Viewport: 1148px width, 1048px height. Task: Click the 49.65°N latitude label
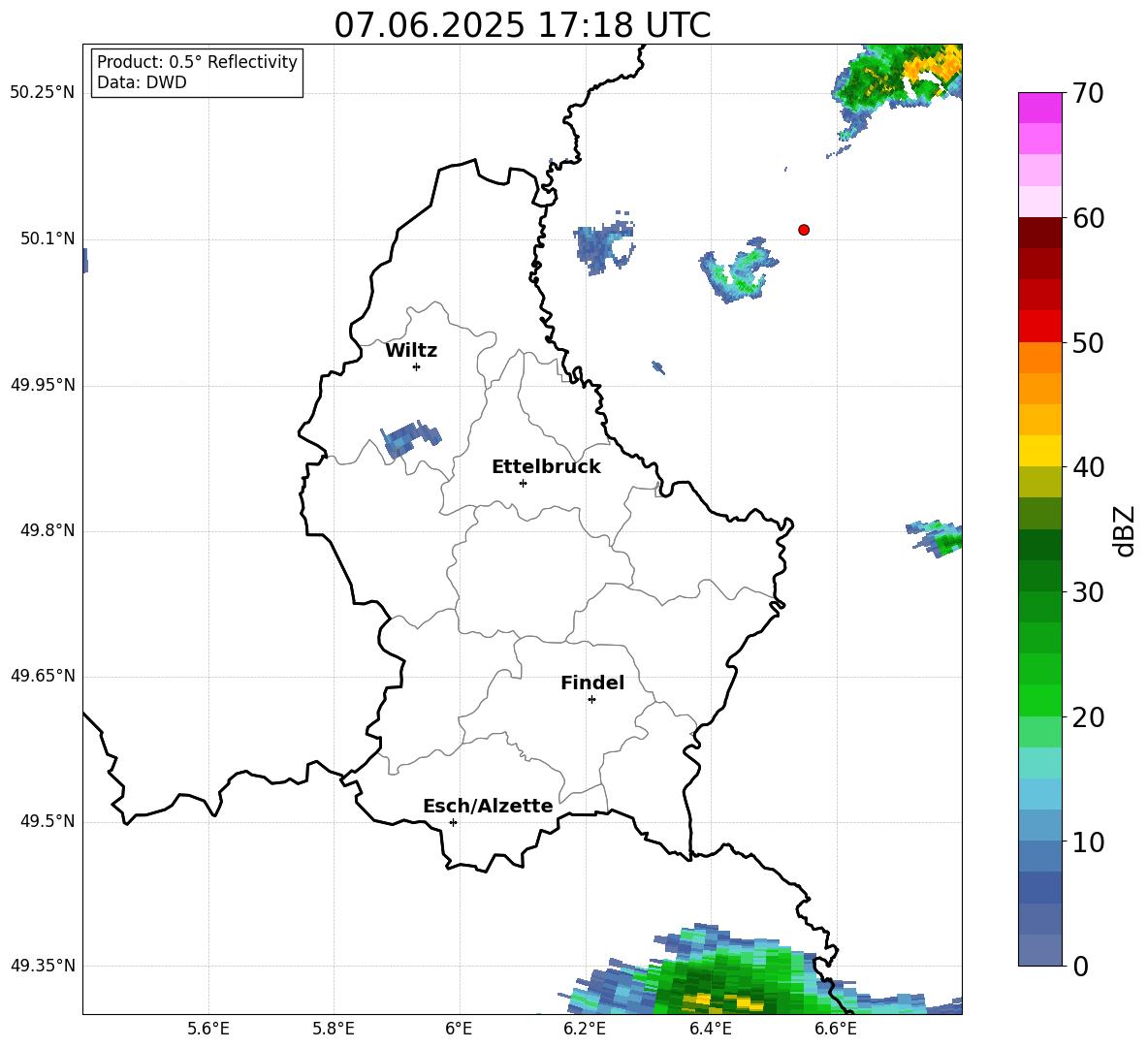[x=43, y=676]
